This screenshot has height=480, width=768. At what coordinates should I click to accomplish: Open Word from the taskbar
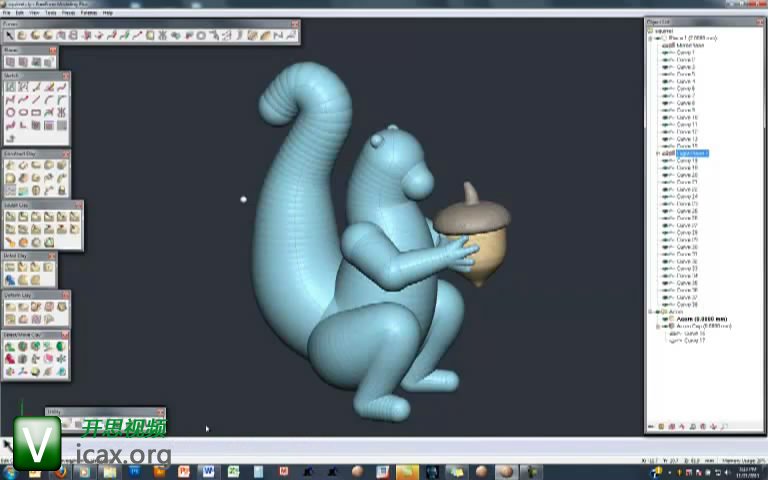click(209, 472)
